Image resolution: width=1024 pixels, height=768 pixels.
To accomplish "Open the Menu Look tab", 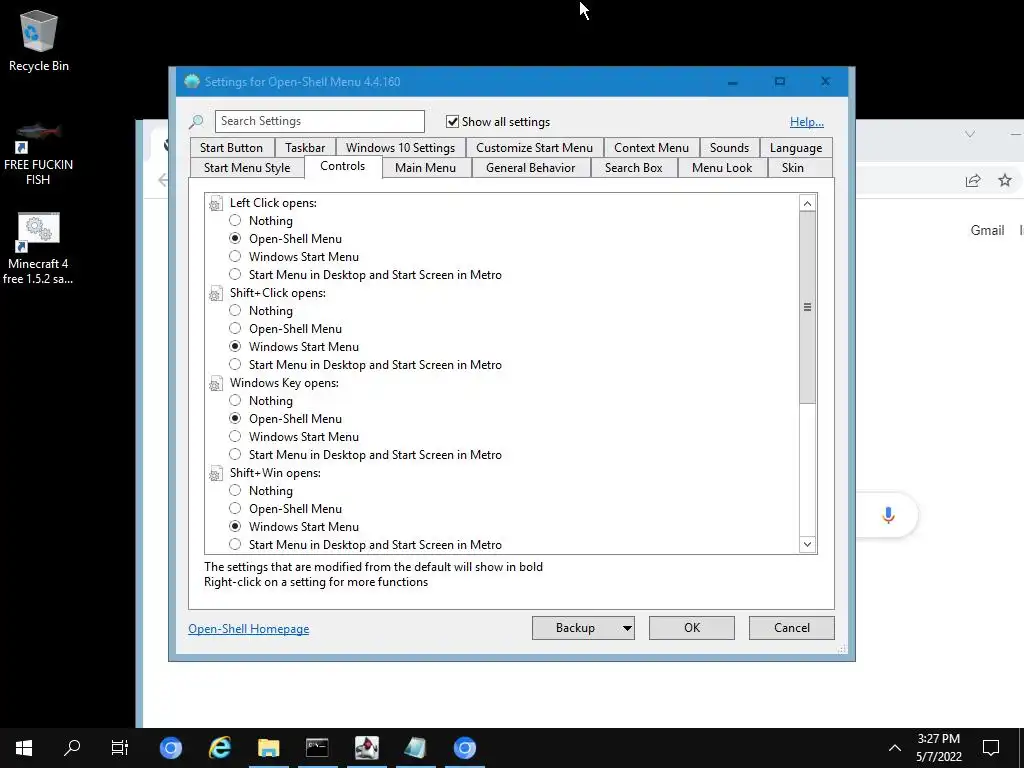I will (722, 168).
